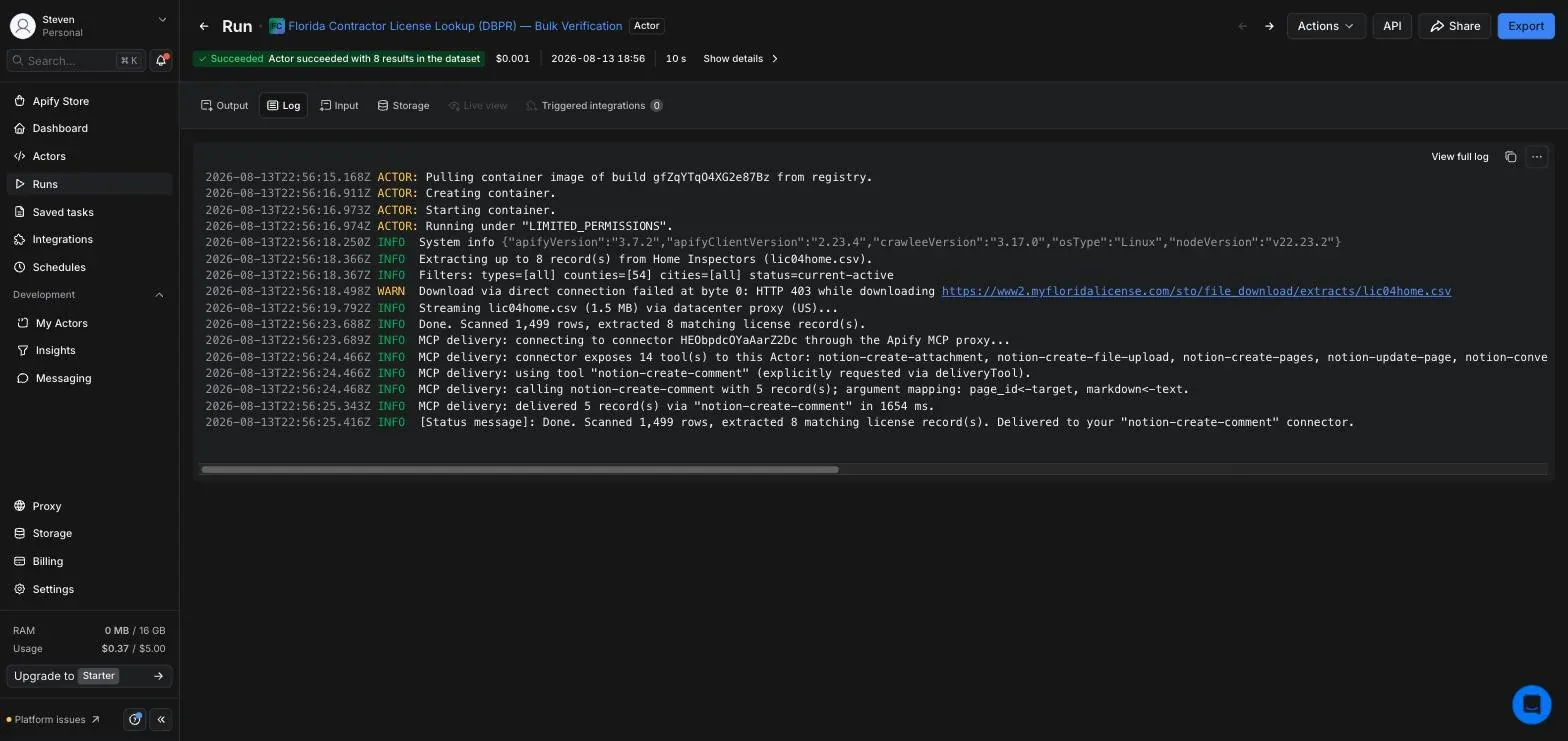The height and width of the screenshot is (741, 1568).
Task: Click the log horizontal scrollbar
Action: (x=520, y=470)
